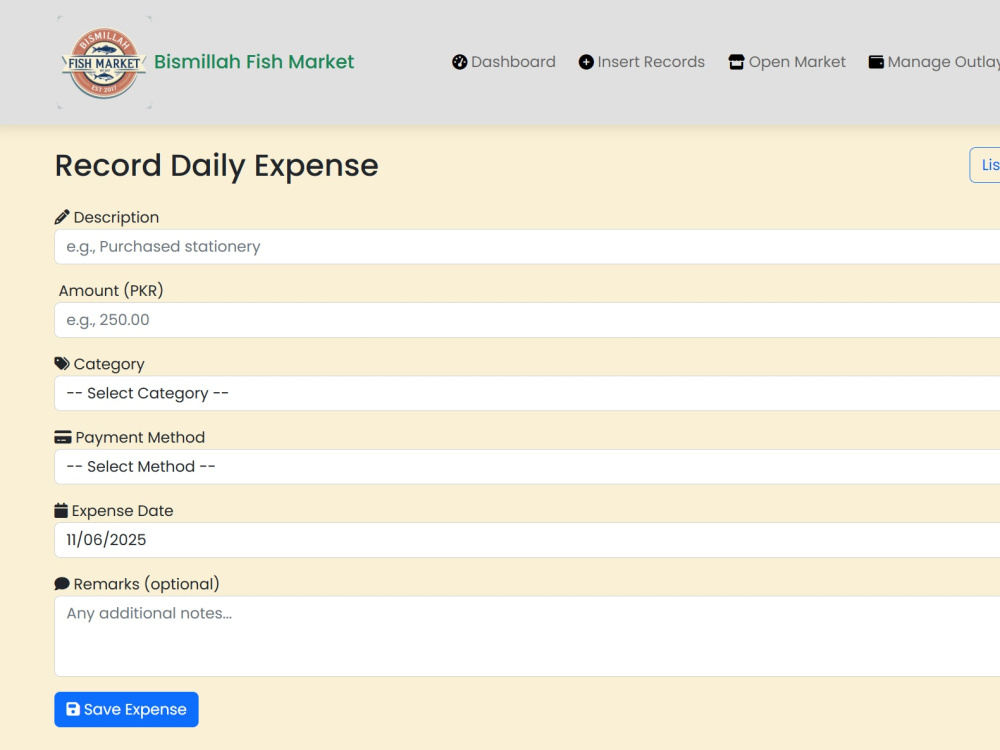Click the Insert Records plus icon
The height and width of the screenshot is (750, 1000).
[585, 62]
